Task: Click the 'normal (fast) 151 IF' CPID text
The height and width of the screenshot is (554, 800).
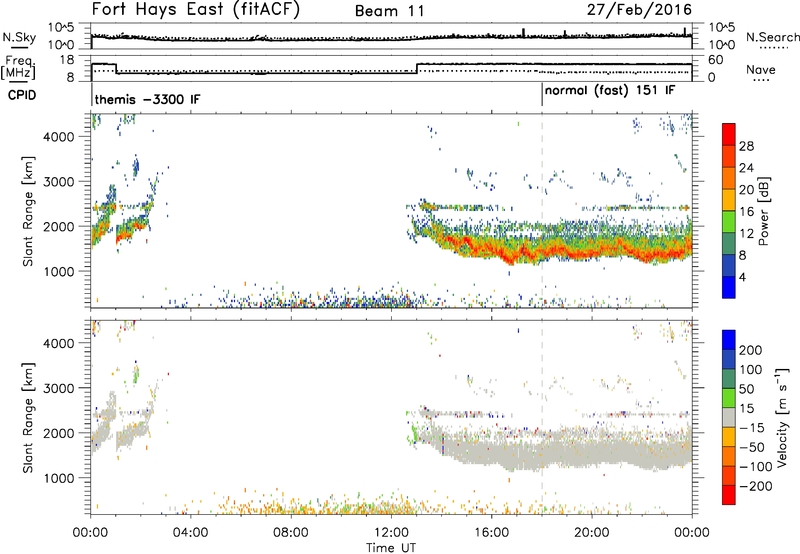Action: (x=610, y=90)
